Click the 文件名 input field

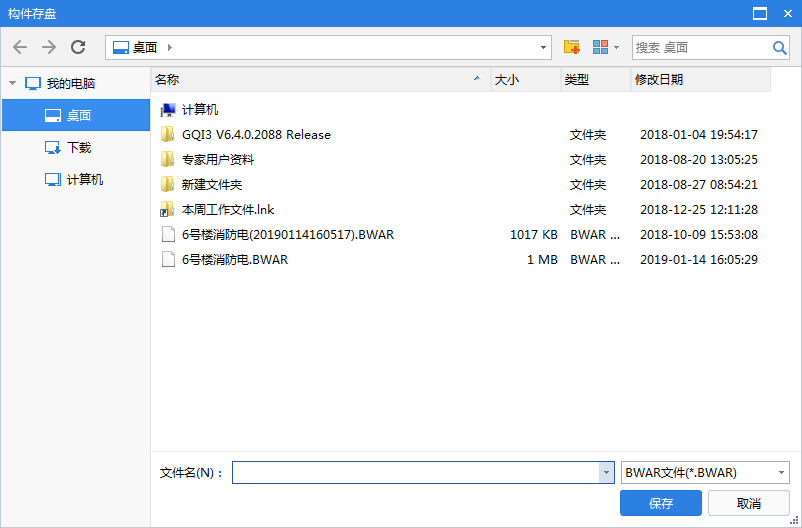(x=415, y=473)
